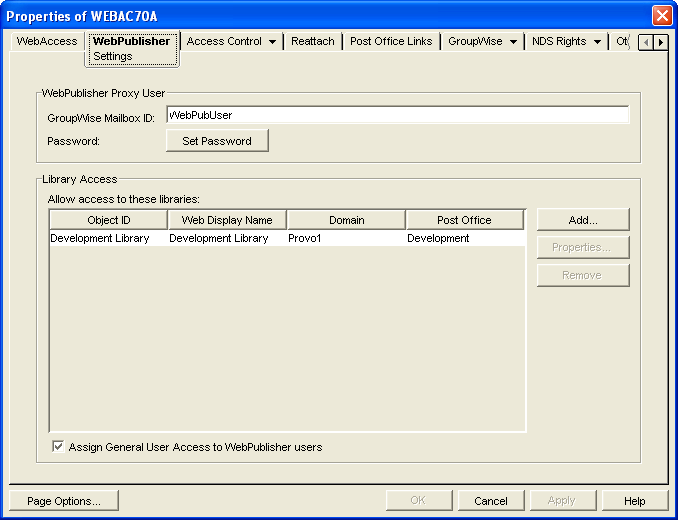
Task: Click the Domain column header
Action: 346,220
